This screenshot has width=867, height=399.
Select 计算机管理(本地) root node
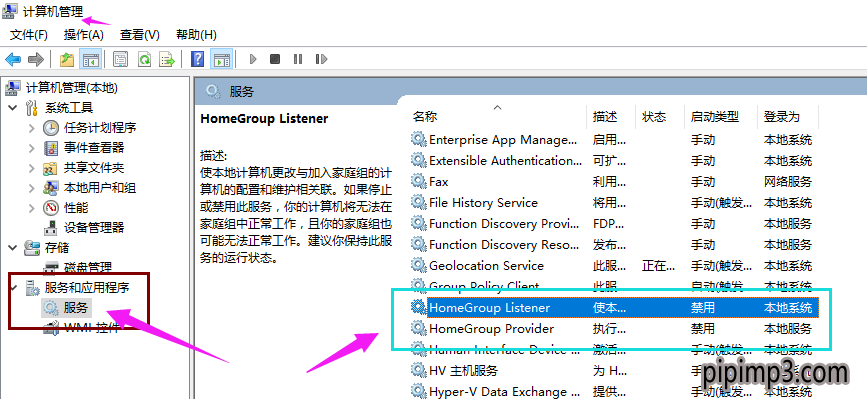point(71,87)
